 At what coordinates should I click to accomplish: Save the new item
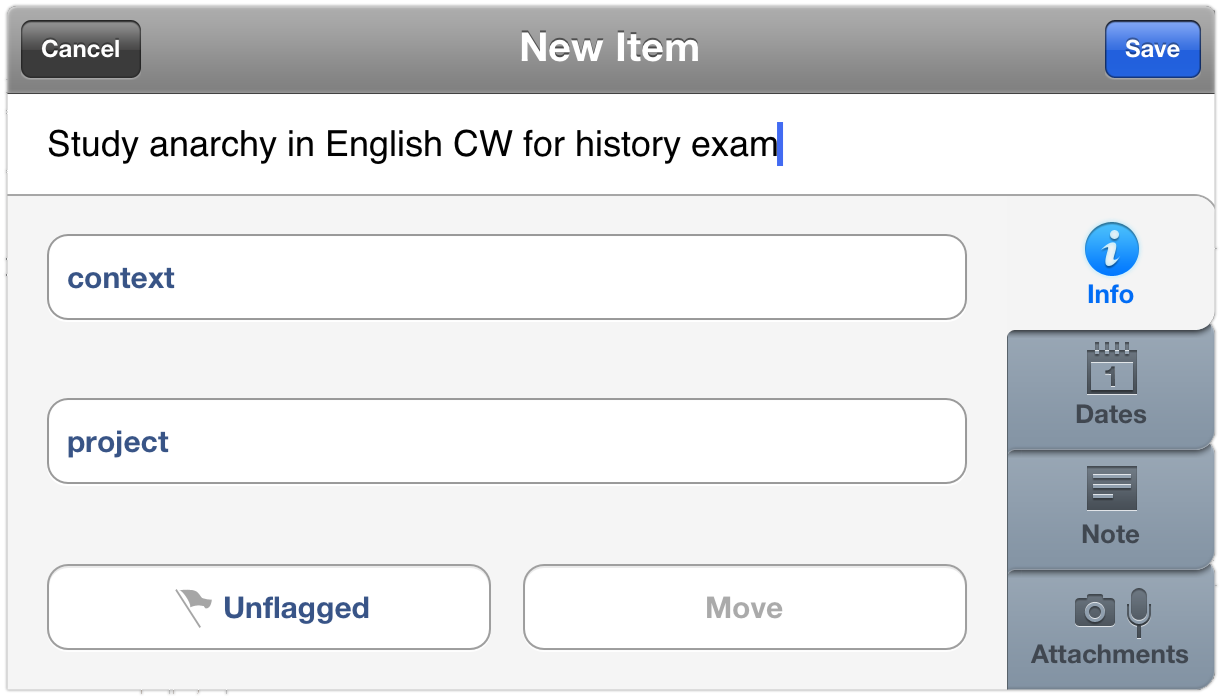(1152, 49)
